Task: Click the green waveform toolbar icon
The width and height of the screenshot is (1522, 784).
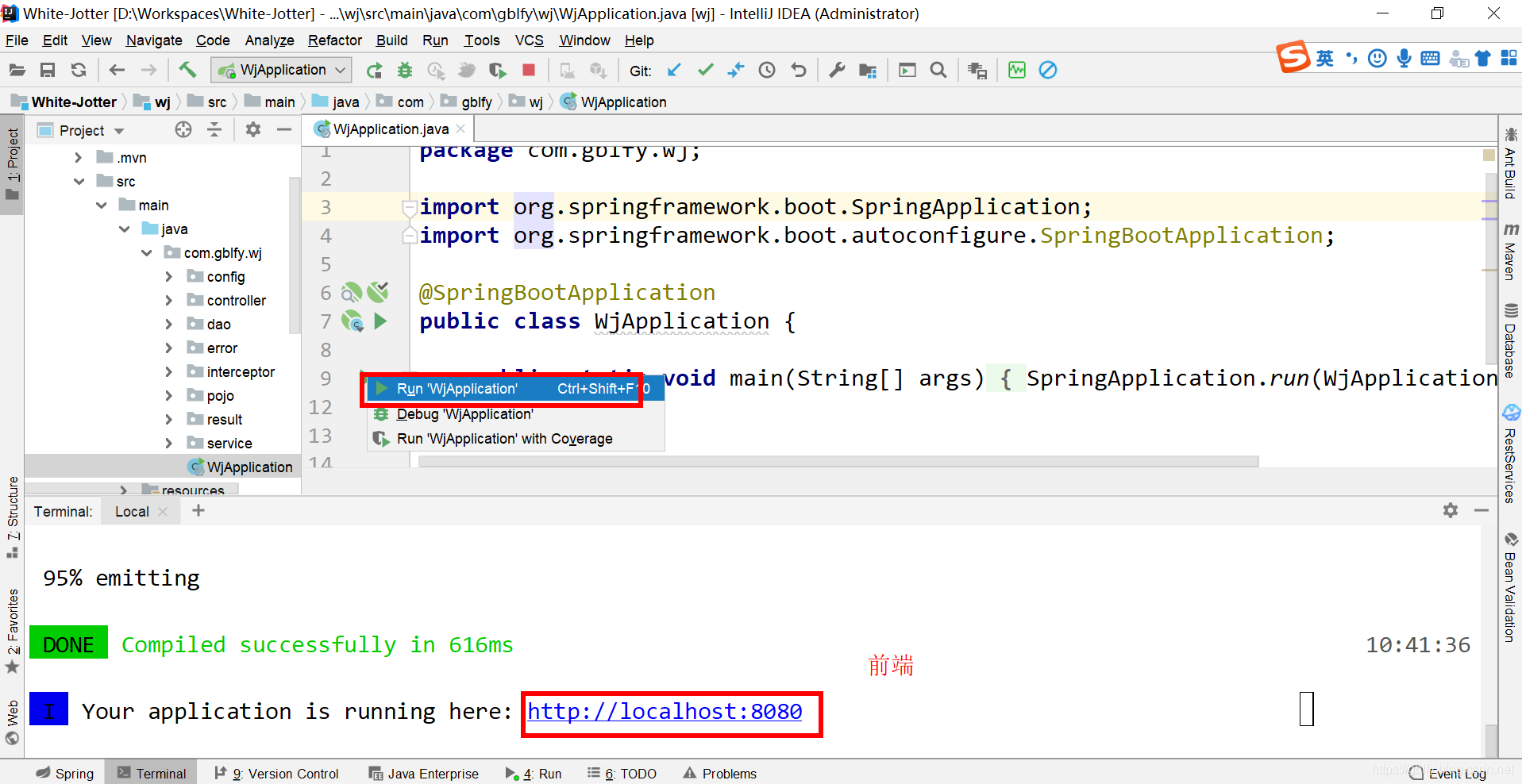Action: click(1017, 70)
